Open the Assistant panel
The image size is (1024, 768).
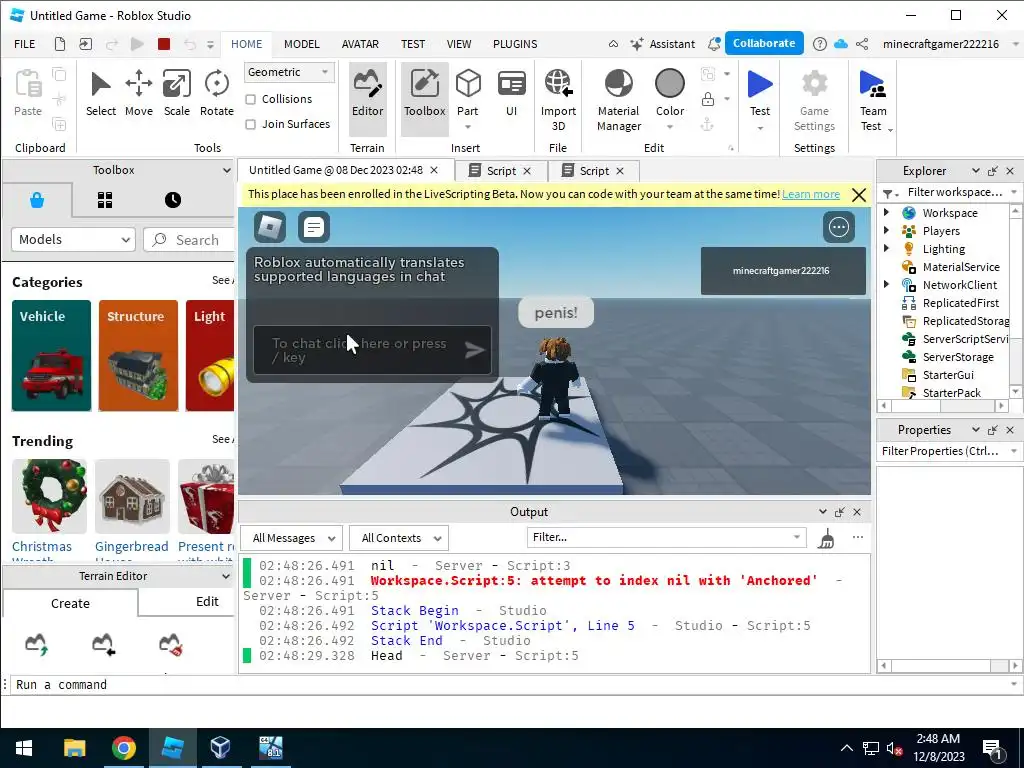tap(662, 44)
